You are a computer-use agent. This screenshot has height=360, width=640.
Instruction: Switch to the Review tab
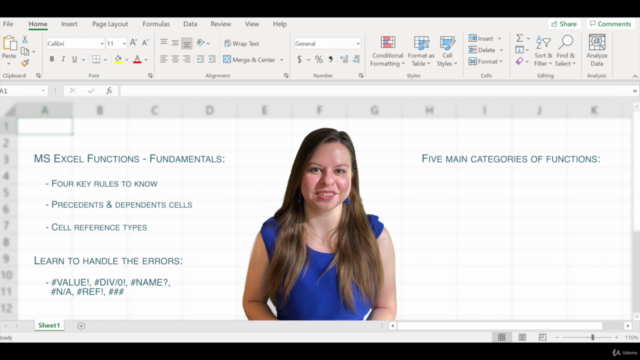pyautogui.click(x=221, y=24)
